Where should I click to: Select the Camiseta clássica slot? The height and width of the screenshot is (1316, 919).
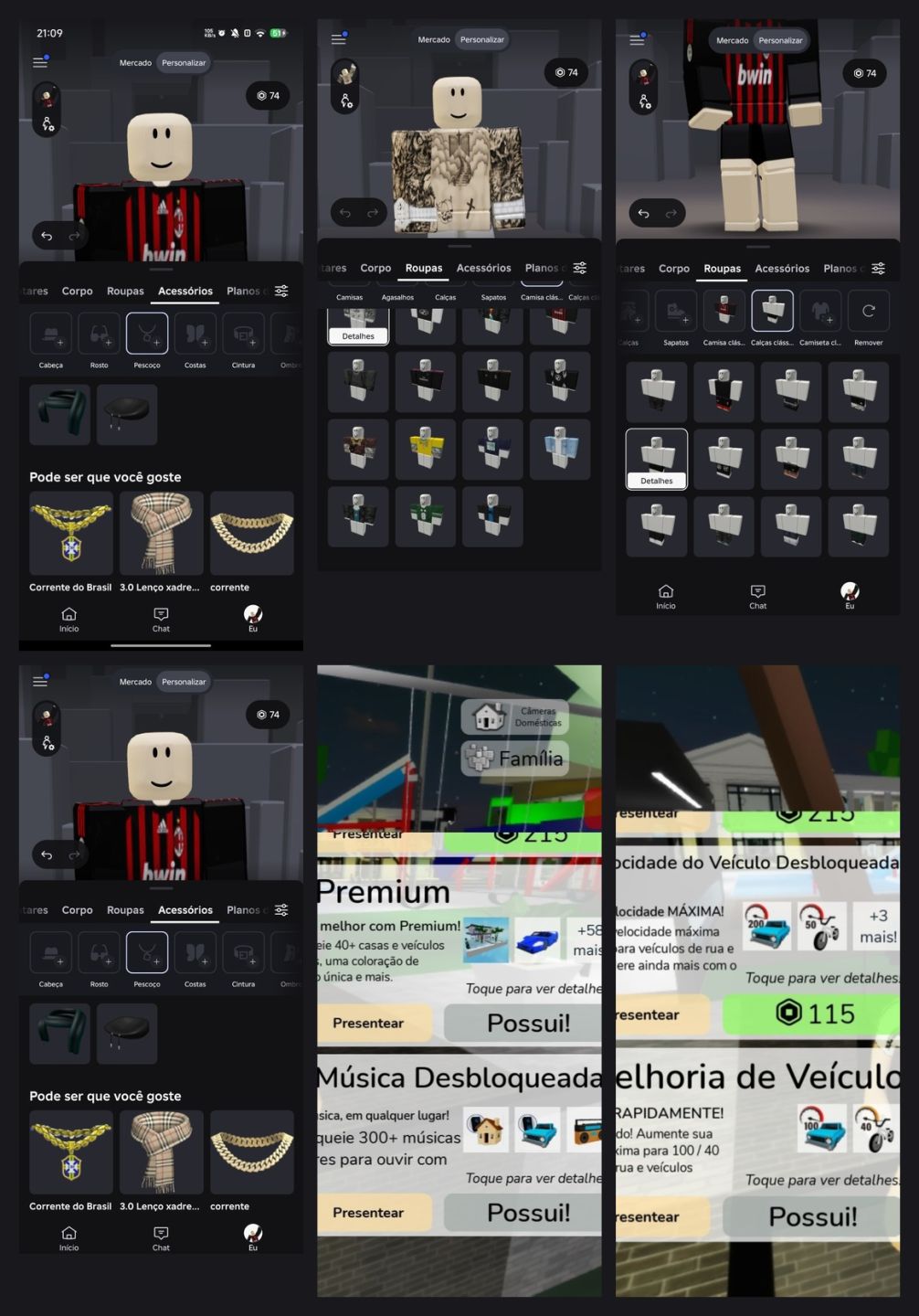coord(820,311)
